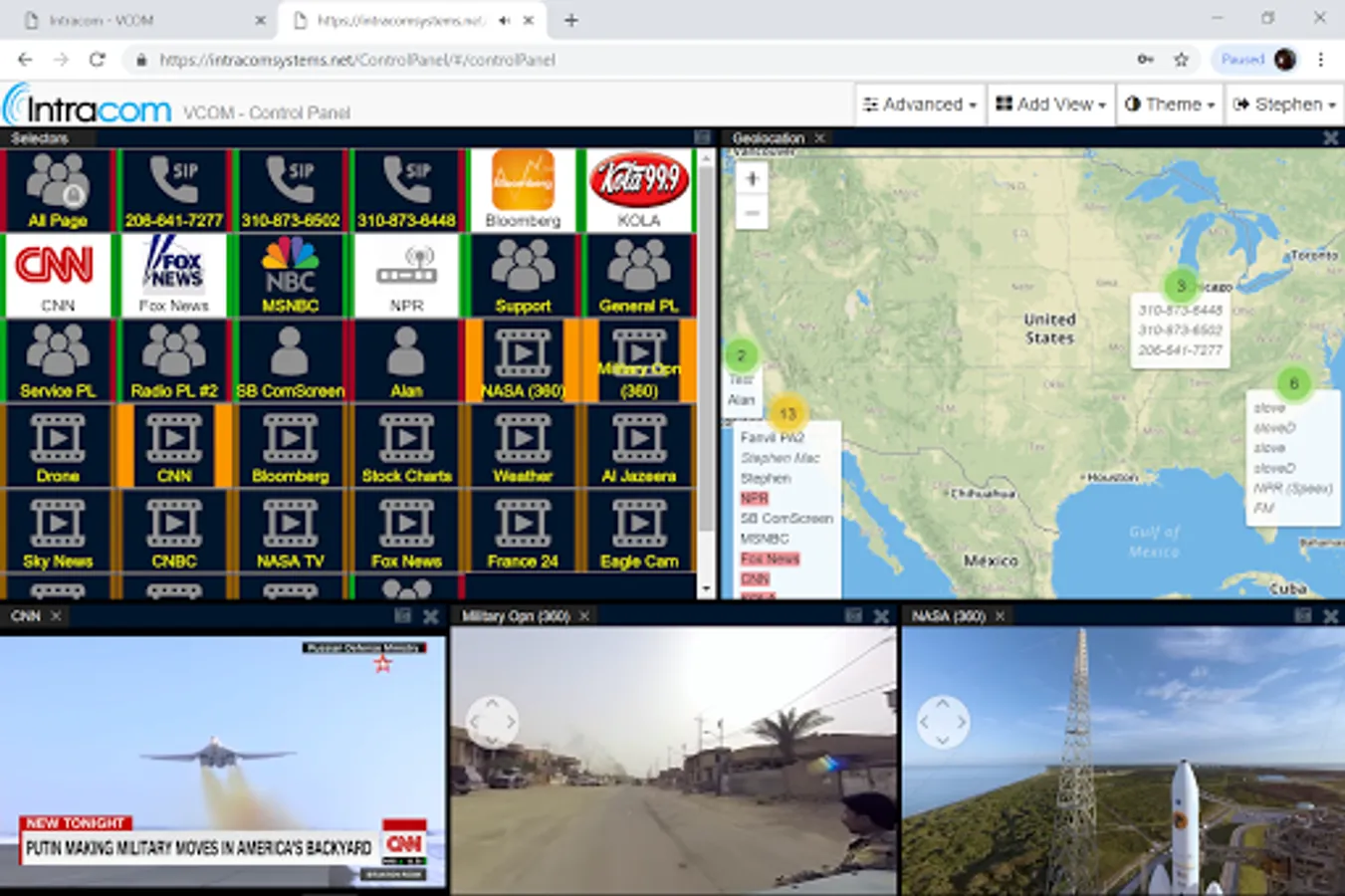Open the France 24 video tile
Viewport: 1345px width, 896px height.
(523, 532)
